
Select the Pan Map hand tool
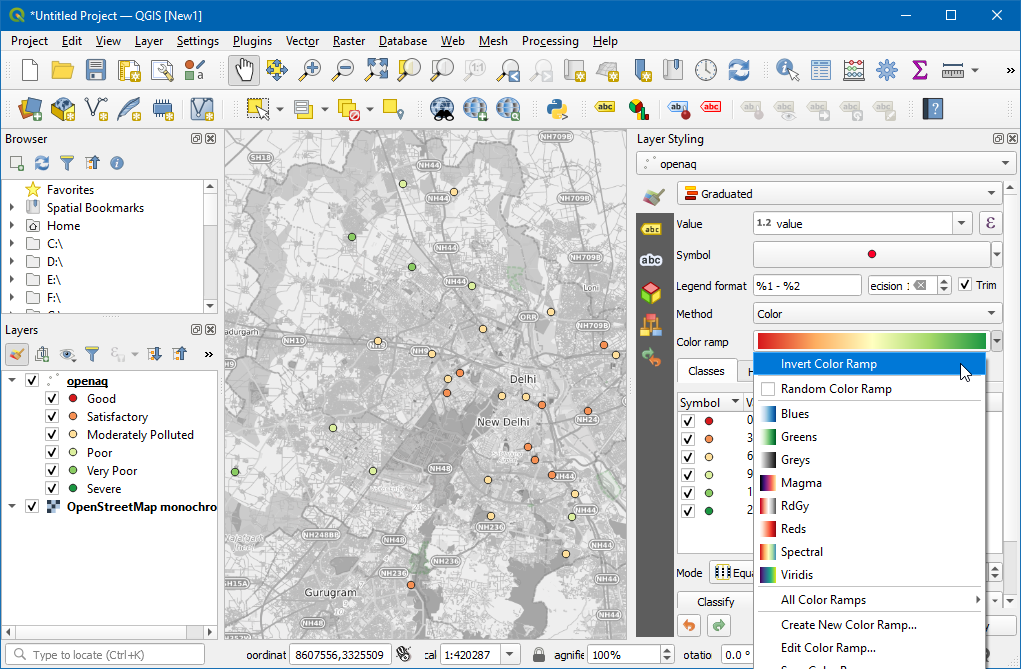244,70
